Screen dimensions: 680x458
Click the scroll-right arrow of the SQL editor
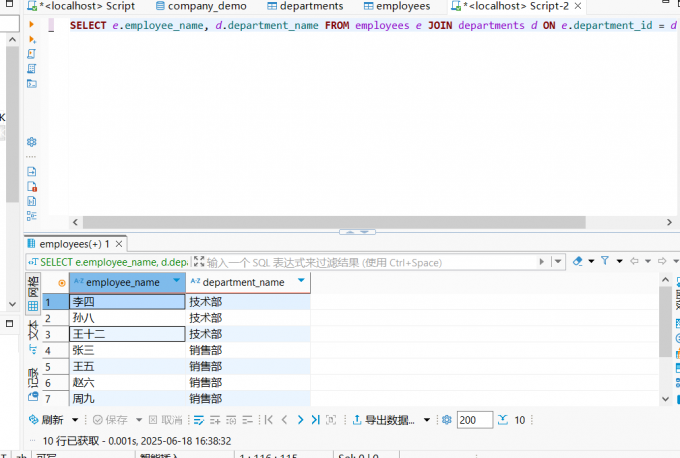pyautogui.click(x=669, y=222)
